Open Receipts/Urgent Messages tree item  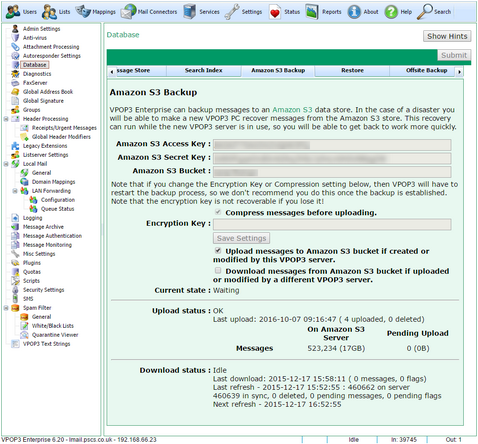[64, 128]
